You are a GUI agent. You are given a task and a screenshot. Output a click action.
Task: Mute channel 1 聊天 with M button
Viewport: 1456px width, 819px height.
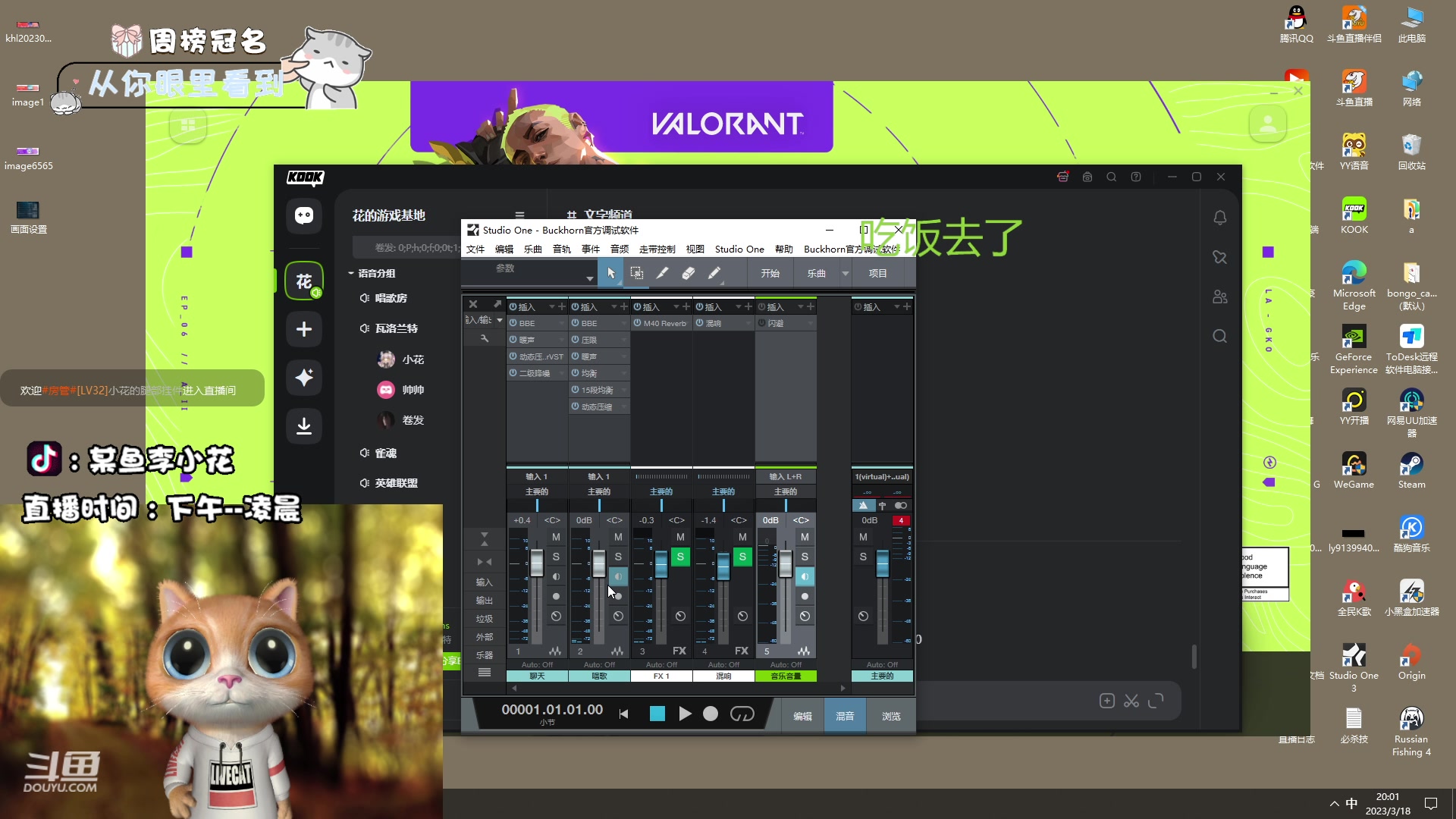pyautogui.click(x=556, y=537)
